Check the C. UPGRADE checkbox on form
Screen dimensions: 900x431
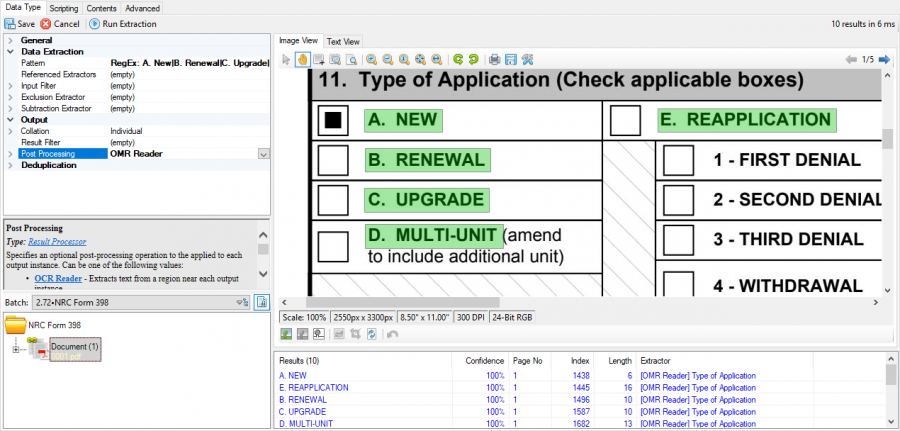[332, 200]
